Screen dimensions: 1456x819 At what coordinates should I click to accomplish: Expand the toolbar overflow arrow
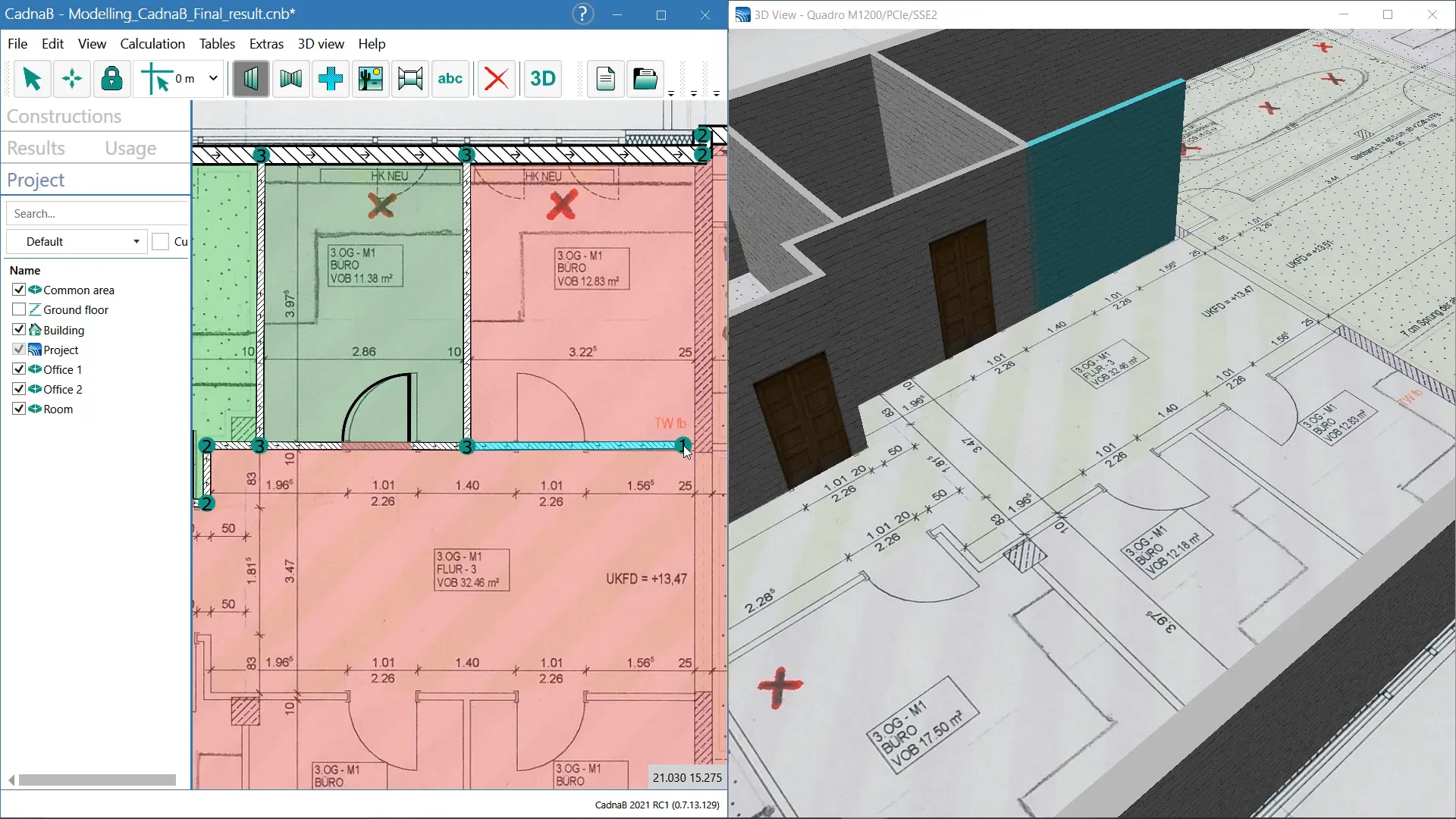pyautogui.click(x=671, y=93)
